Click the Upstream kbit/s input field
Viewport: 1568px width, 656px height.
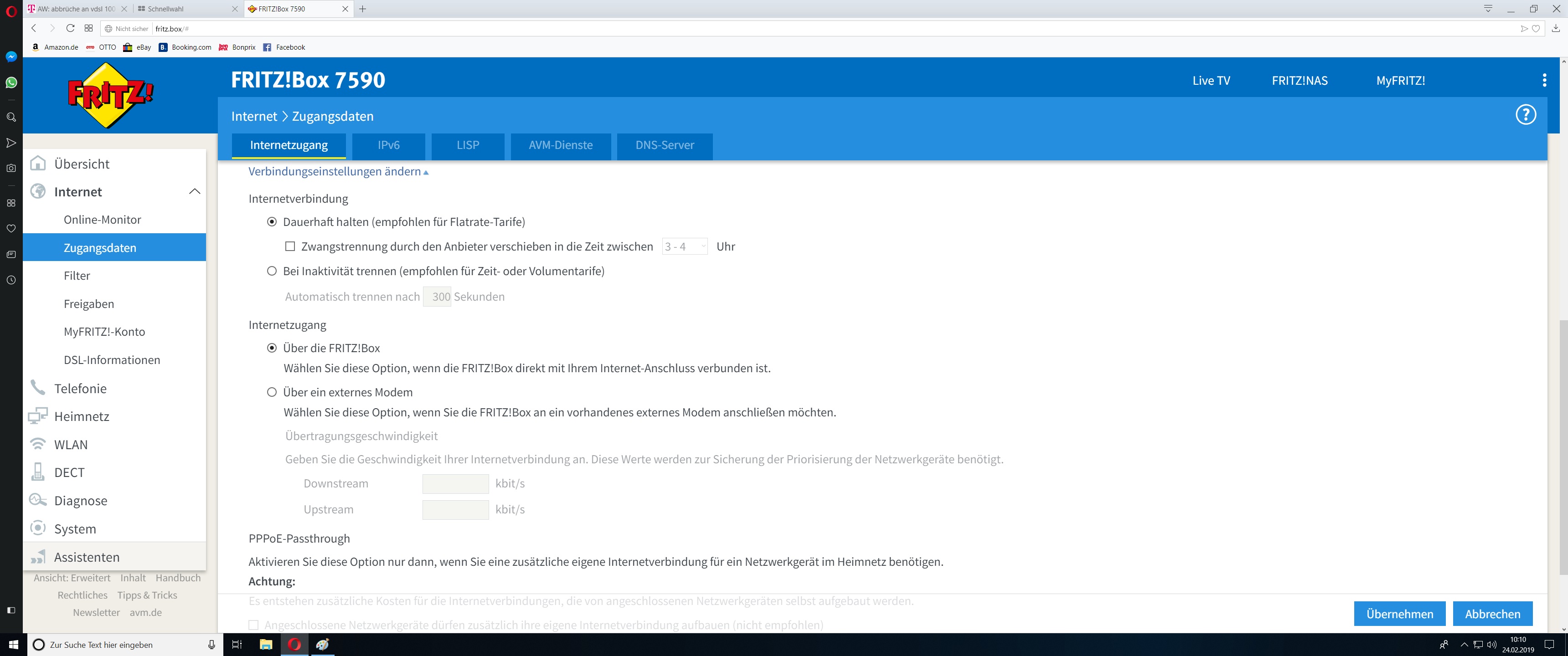[455, 509]
